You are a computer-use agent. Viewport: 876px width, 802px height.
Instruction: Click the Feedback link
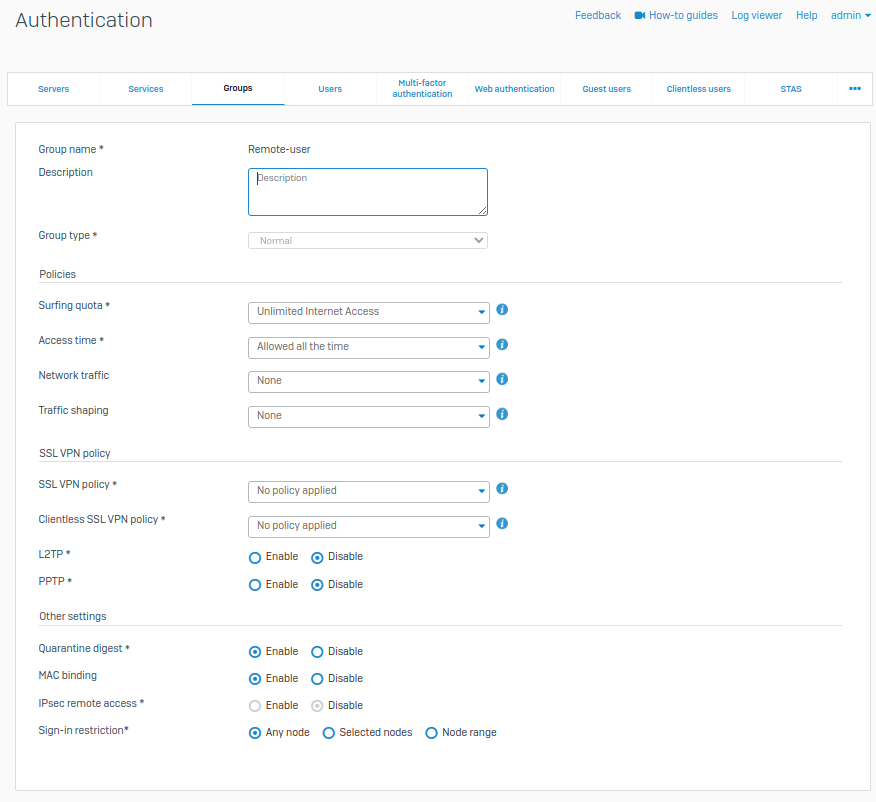[597, 16]
